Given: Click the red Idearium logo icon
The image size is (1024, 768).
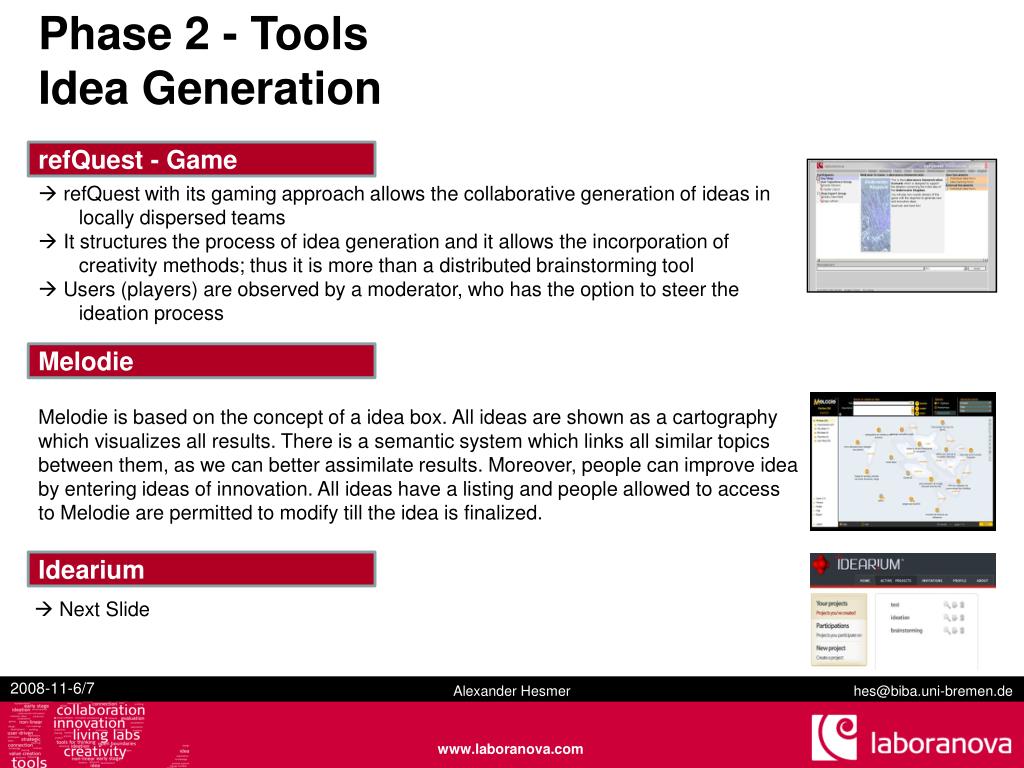Looking at the screenshot, I should point(821,564).
